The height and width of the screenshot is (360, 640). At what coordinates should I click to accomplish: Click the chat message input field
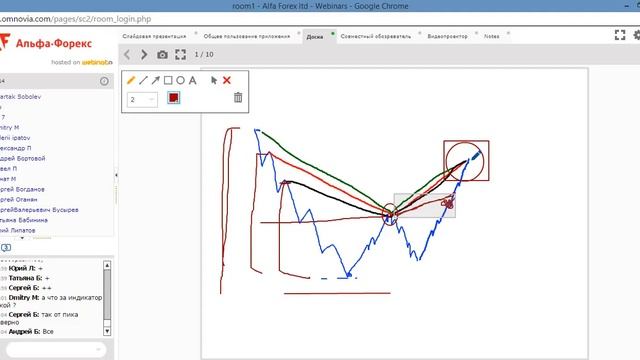point(56,349)
